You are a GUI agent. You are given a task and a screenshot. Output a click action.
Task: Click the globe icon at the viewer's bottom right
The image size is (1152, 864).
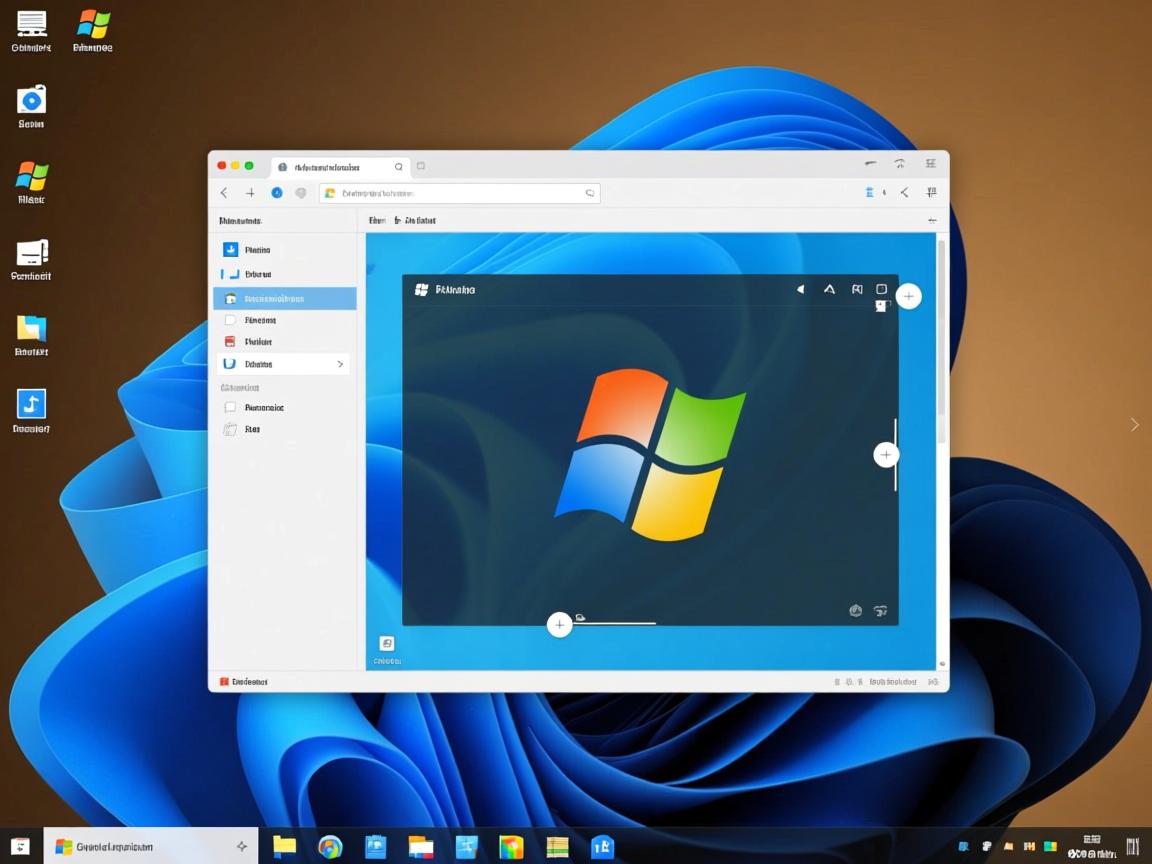pyautogui.click(x=856, y=610)
